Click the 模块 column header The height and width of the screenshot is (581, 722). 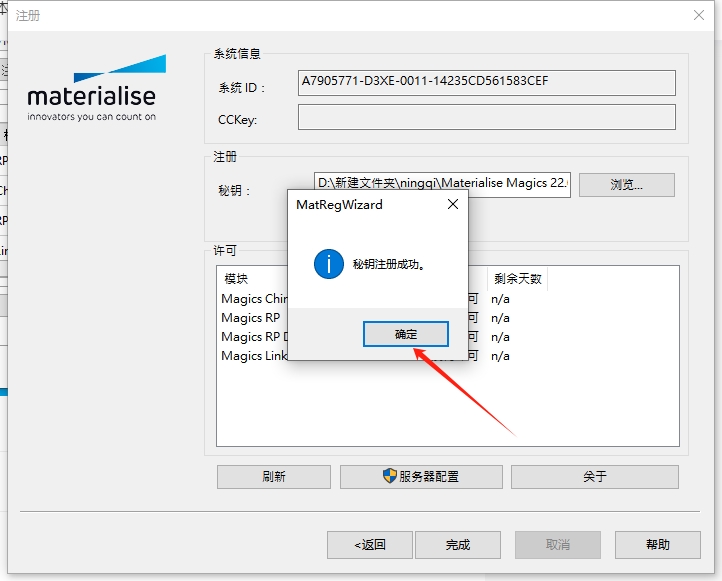pos(236,279)
